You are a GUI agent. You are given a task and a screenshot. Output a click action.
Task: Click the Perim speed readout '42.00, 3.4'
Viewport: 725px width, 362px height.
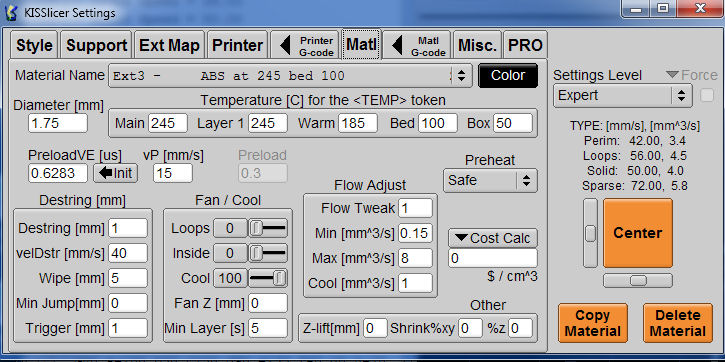[x=657, y=141]
